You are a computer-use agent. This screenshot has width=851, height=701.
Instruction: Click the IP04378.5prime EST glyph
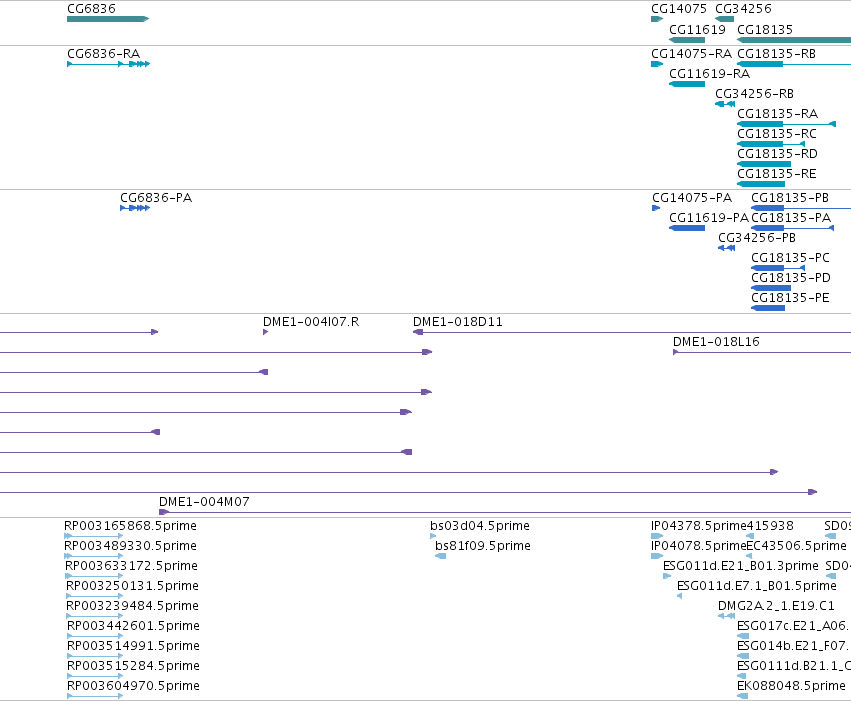[x=657, y=536]
